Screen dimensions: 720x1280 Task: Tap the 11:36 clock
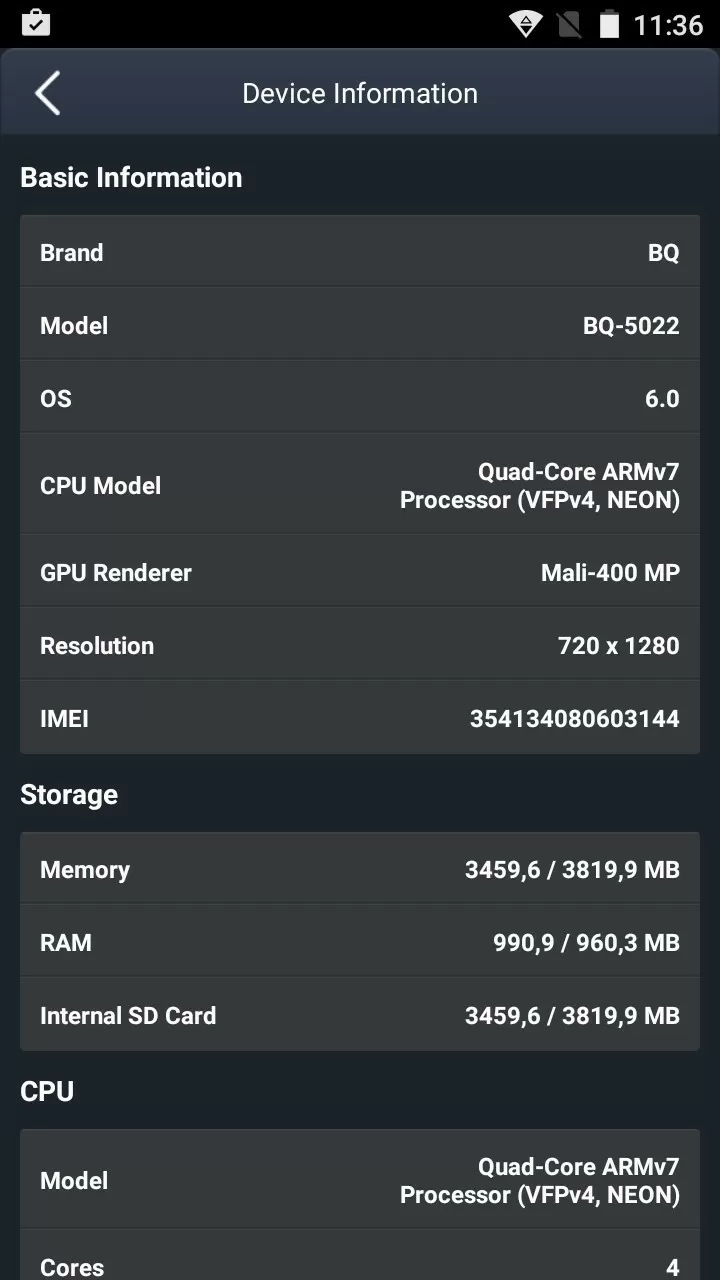(x=668, y=24)
